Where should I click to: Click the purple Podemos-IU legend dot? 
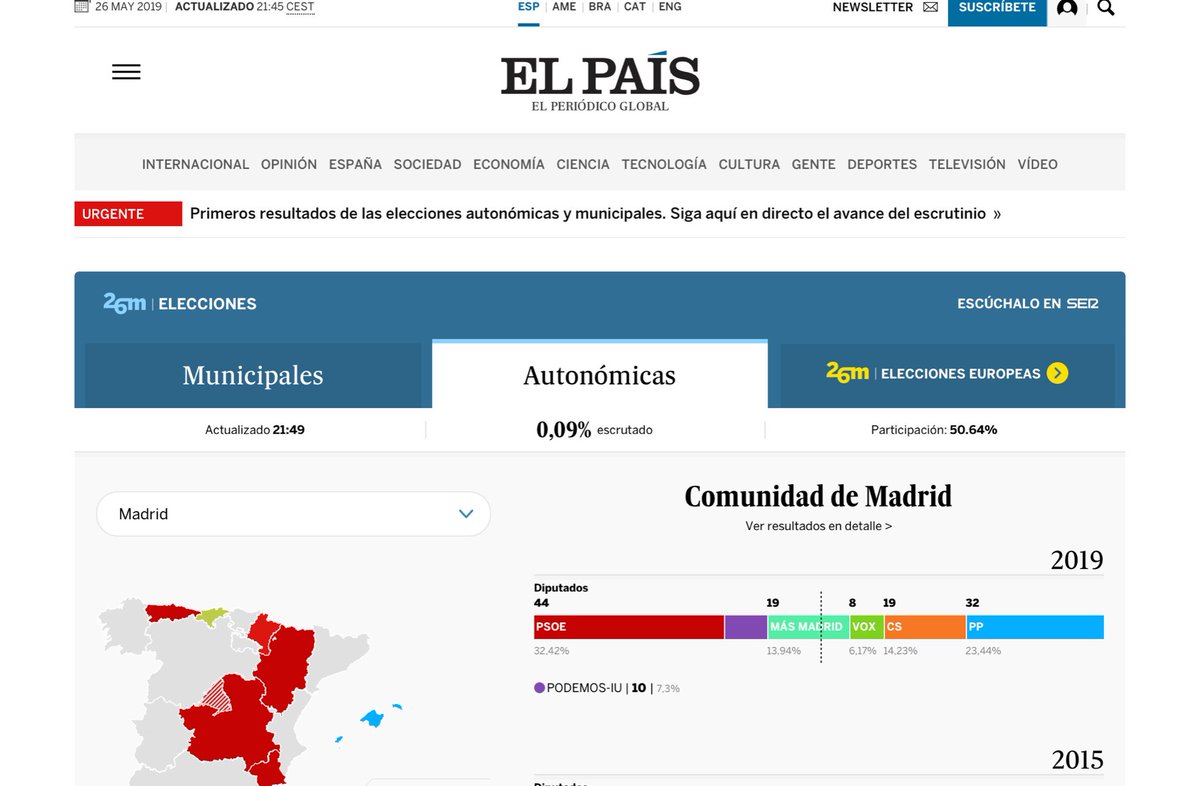click(x=540, y=688)
